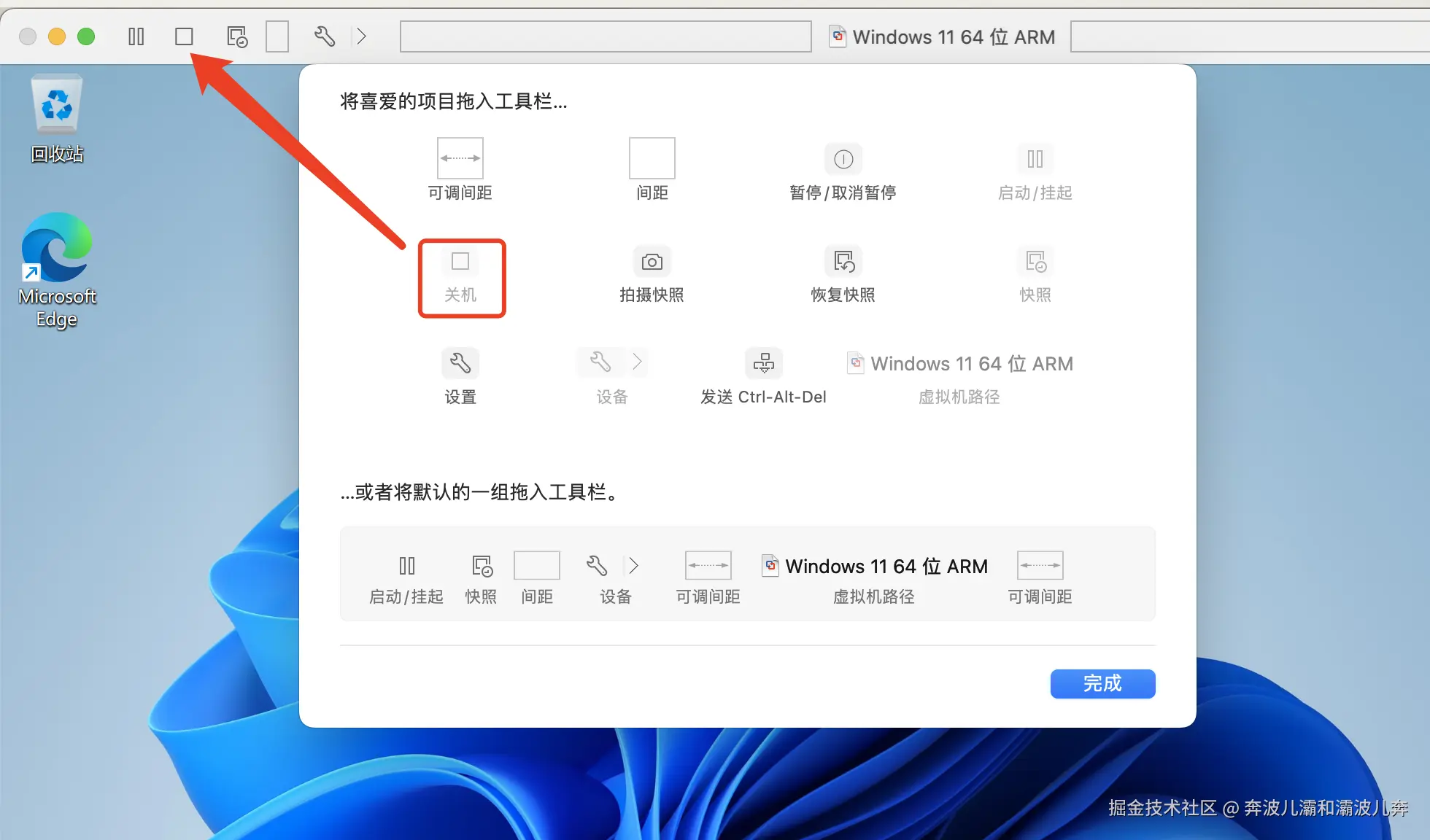Open the 回收站 desktop icon

coord(57,119)
